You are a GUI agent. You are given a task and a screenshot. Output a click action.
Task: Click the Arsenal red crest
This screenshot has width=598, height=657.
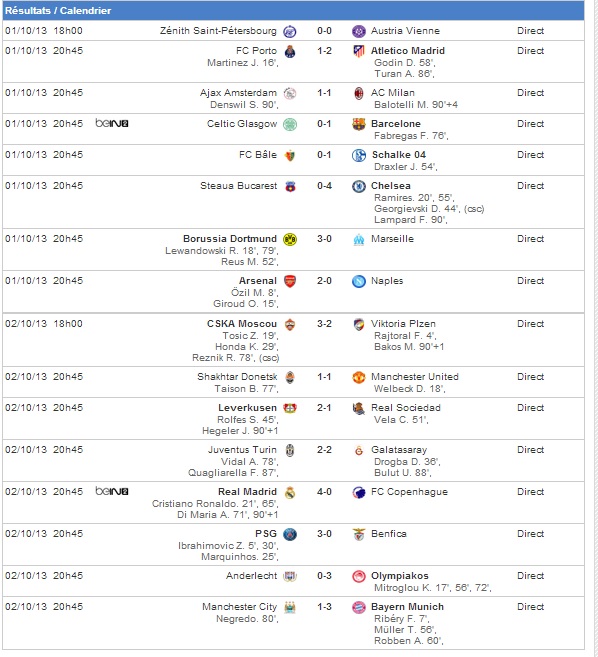[290, 281]
